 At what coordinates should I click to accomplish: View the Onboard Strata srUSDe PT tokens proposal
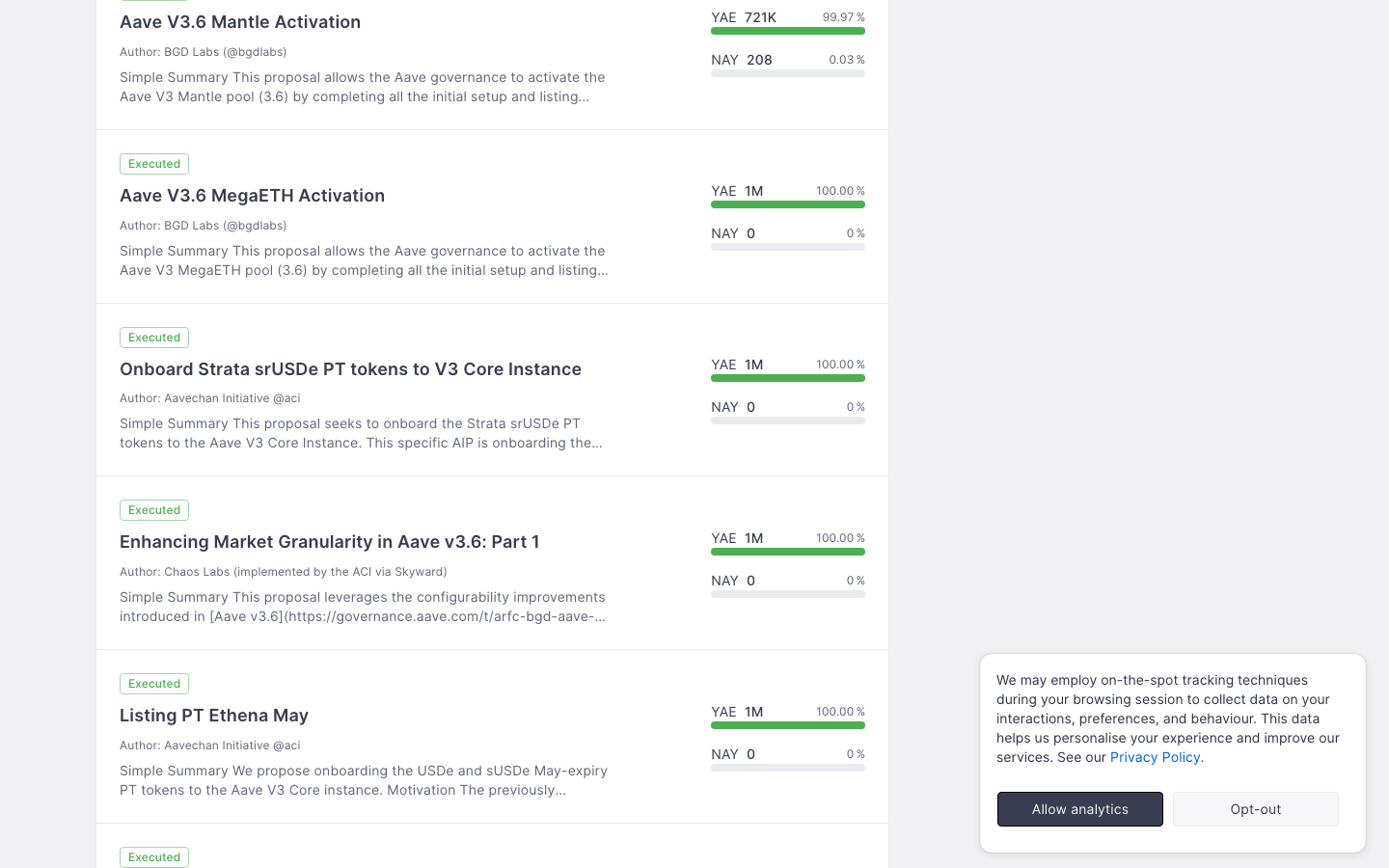tap(350, 368)
